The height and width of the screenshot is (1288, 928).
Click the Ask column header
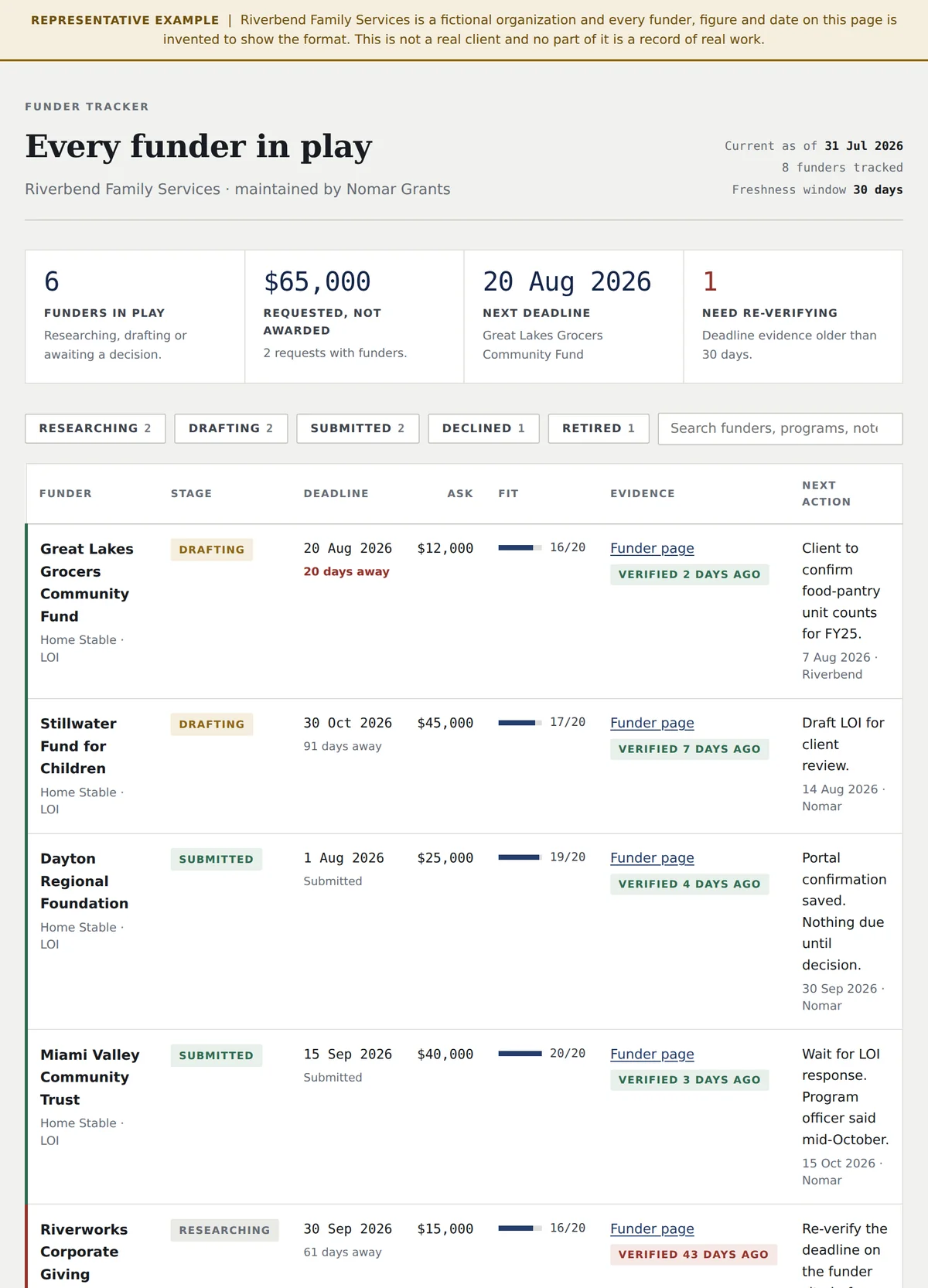point(460,493)
